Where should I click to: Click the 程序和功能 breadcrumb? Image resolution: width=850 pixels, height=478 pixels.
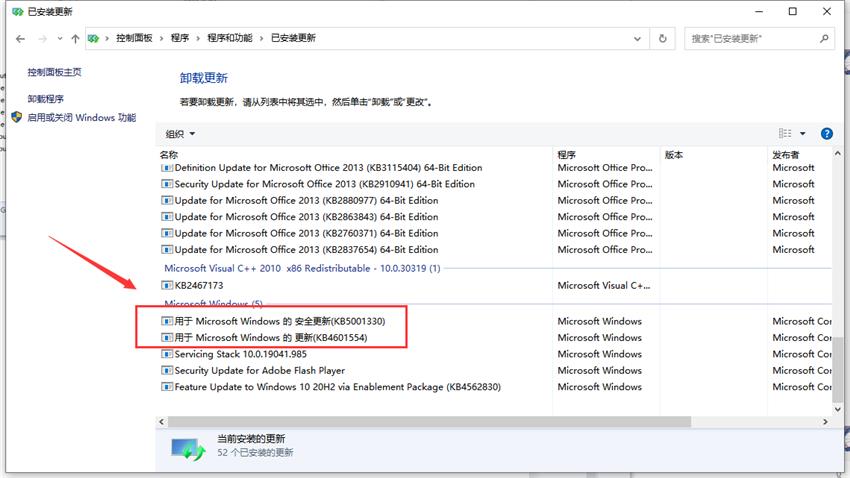point(230,38)
